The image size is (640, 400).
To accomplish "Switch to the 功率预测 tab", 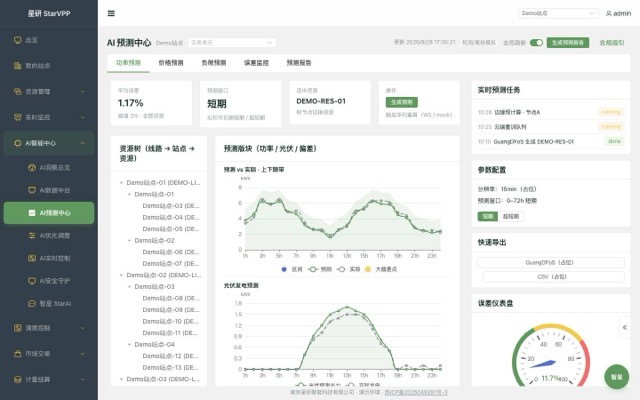I will pos(128,63).
